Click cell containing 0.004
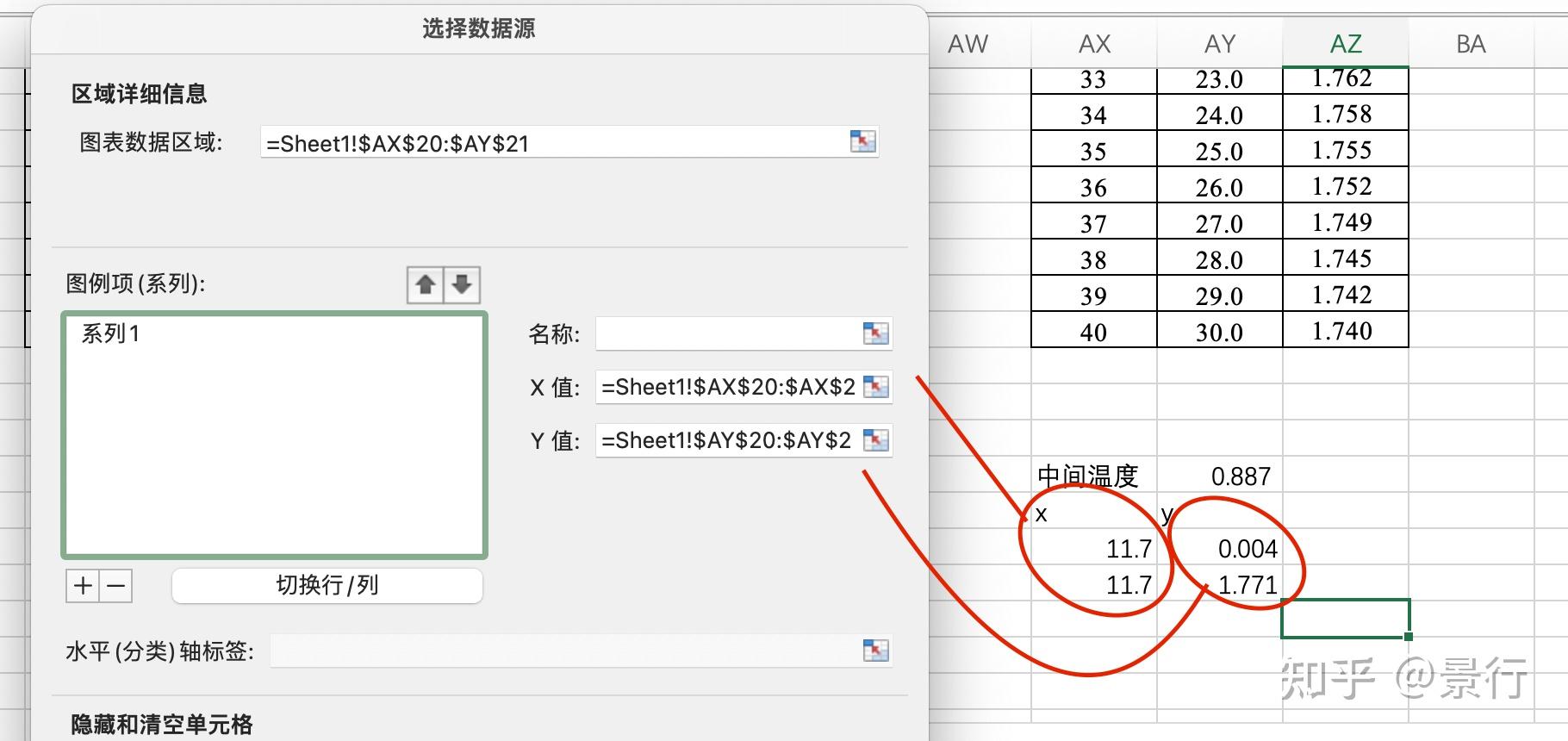 (1220, 549)
